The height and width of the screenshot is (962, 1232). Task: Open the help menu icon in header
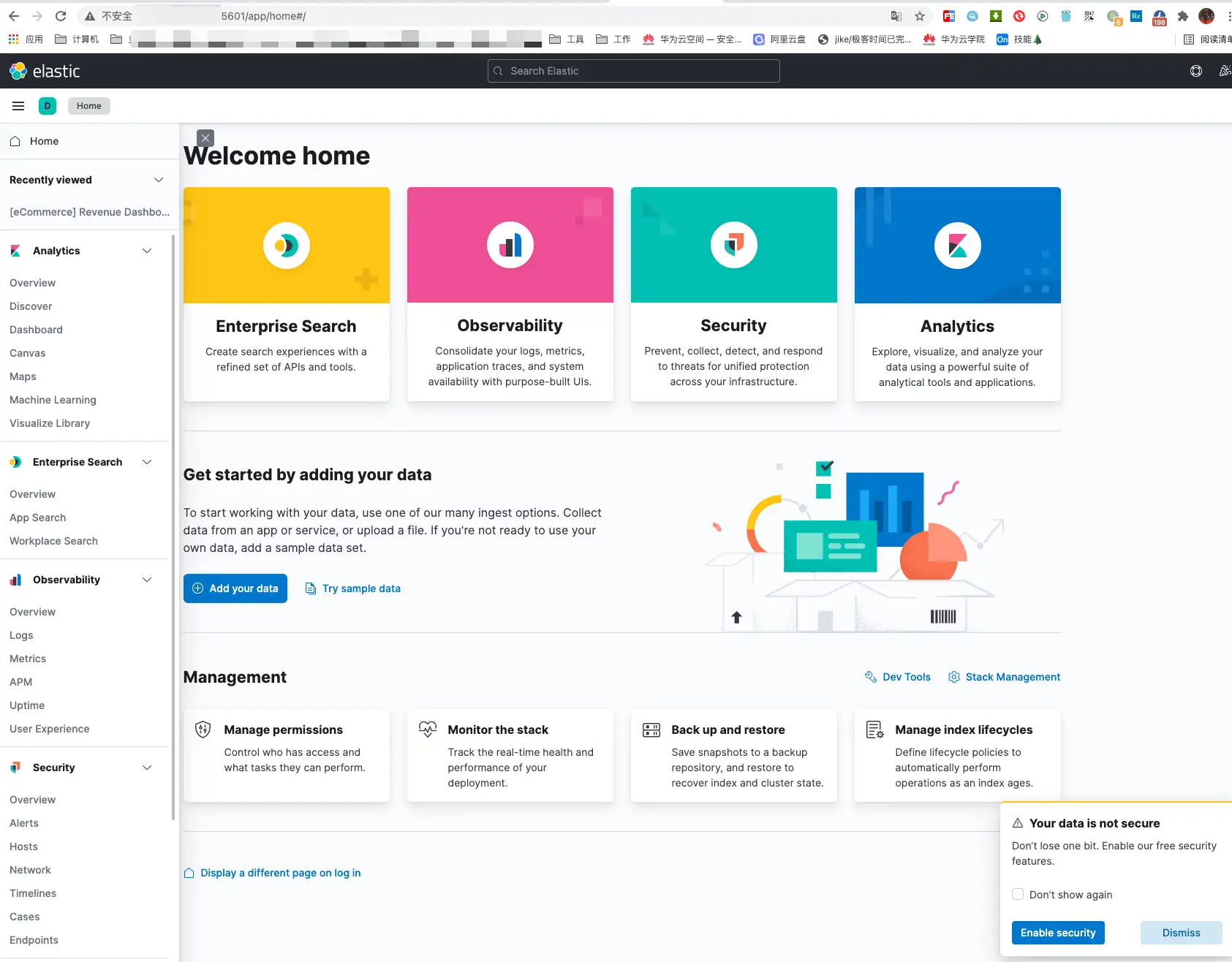pyautogui.click(x=1196, y=71)
